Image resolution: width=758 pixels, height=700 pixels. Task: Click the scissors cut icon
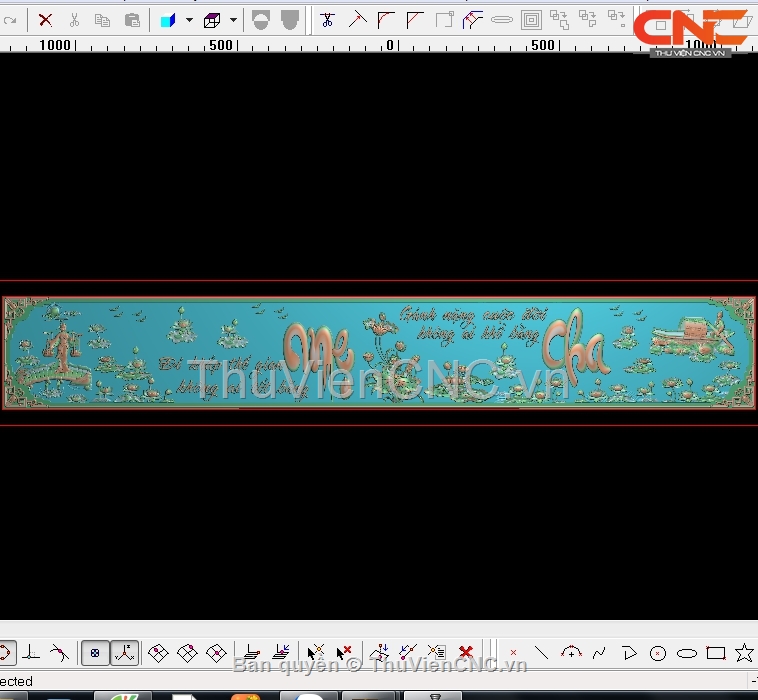tap(74, 20)
